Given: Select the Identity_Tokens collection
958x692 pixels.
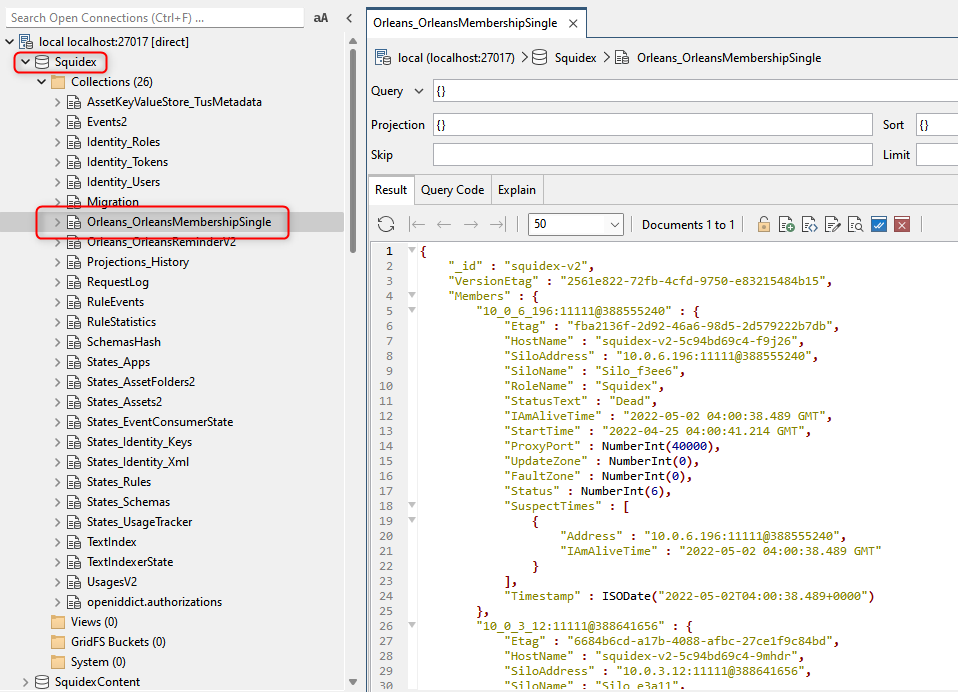Looking at the screenshot, I should coord(127,162).
